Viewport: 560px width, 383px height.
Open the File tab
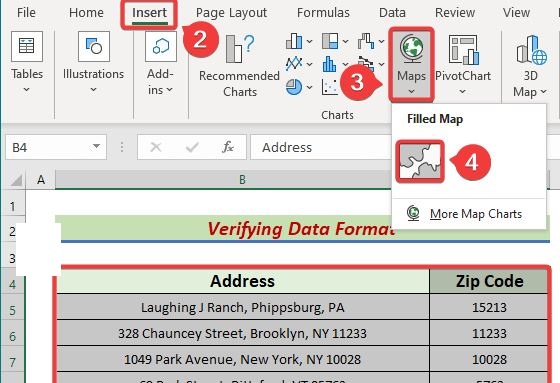[x=26, y=13]
